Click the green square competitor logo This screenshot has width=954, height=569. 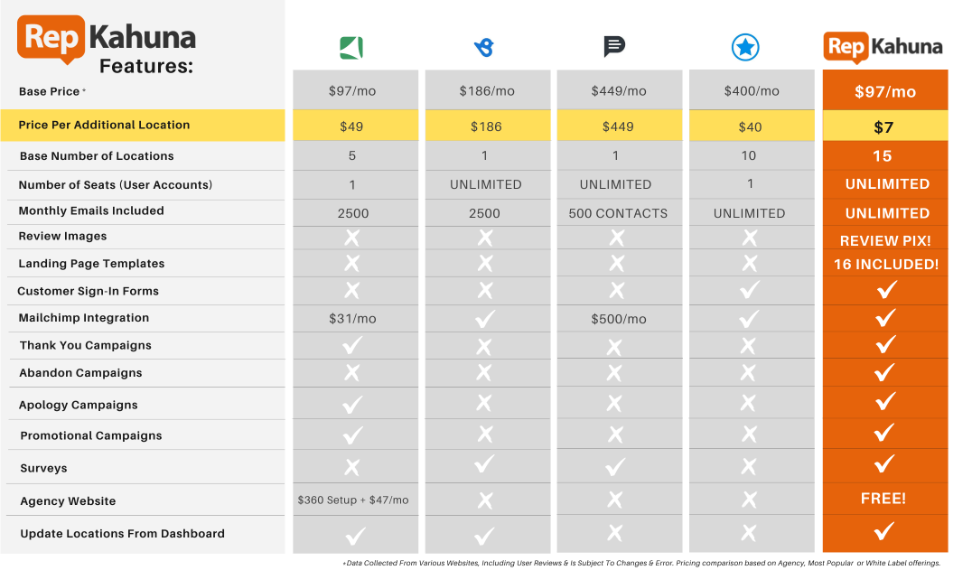click(351, 47)
